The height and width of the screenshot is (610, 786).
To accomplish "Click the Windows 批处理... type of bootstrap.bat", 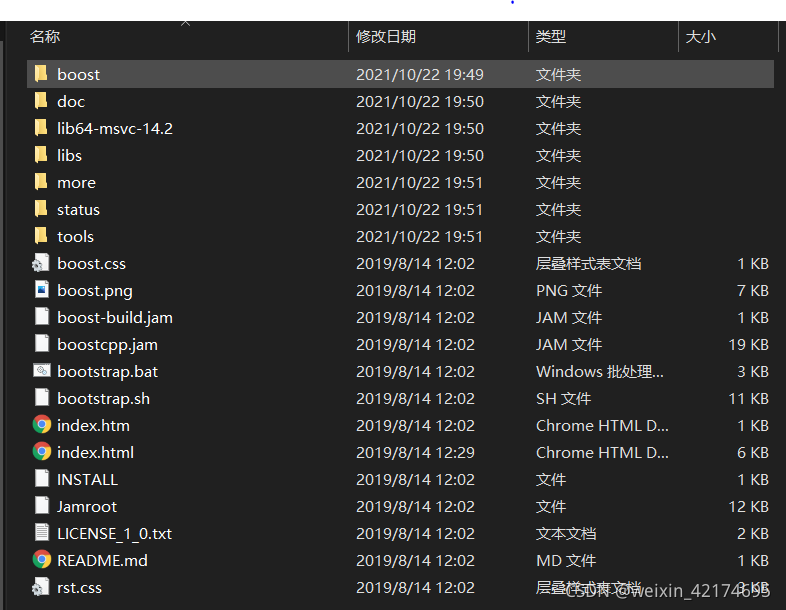I will (600, 372).
